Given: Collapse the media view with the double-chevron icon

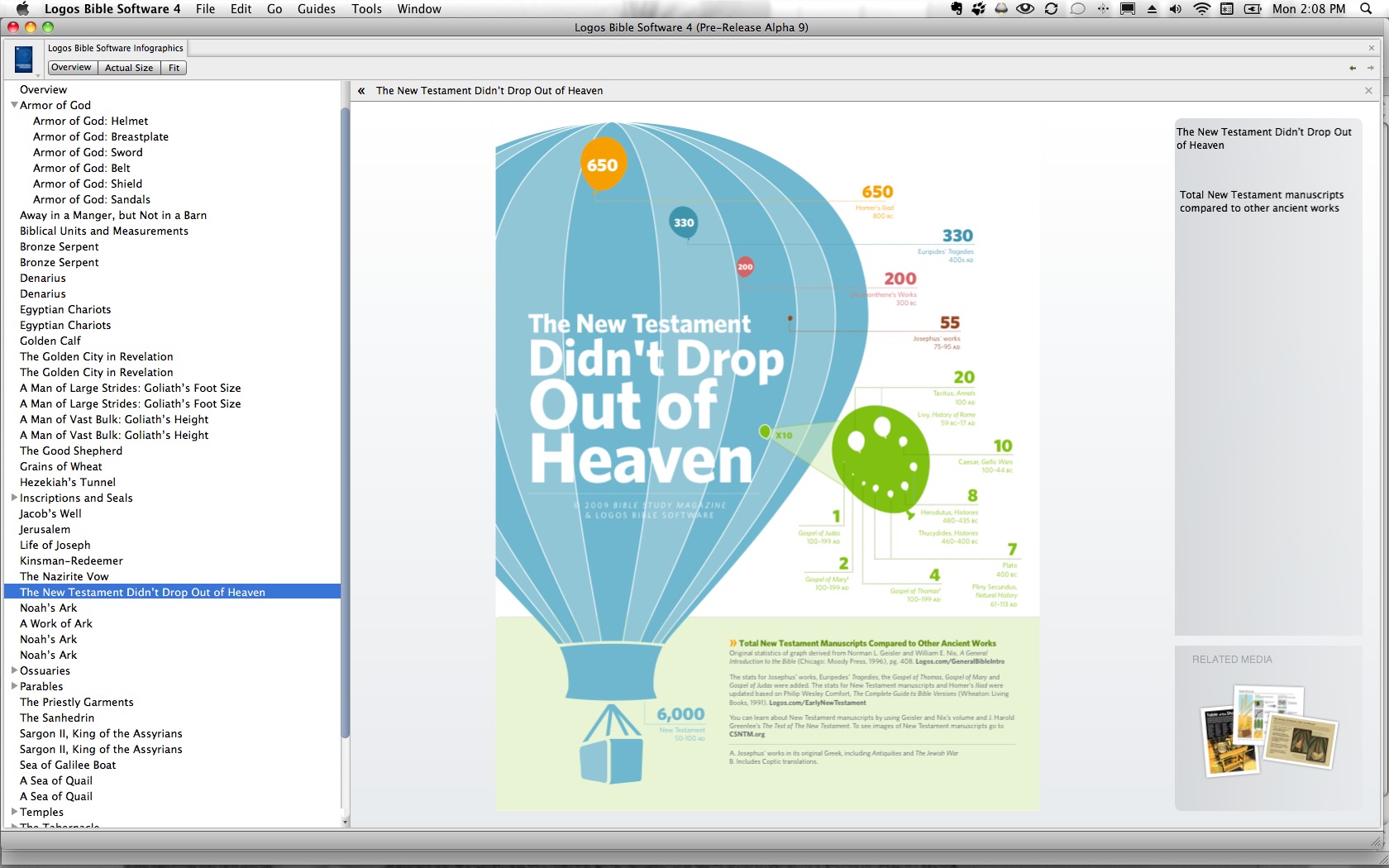Looking at the screenshot, I should point(361,91).
